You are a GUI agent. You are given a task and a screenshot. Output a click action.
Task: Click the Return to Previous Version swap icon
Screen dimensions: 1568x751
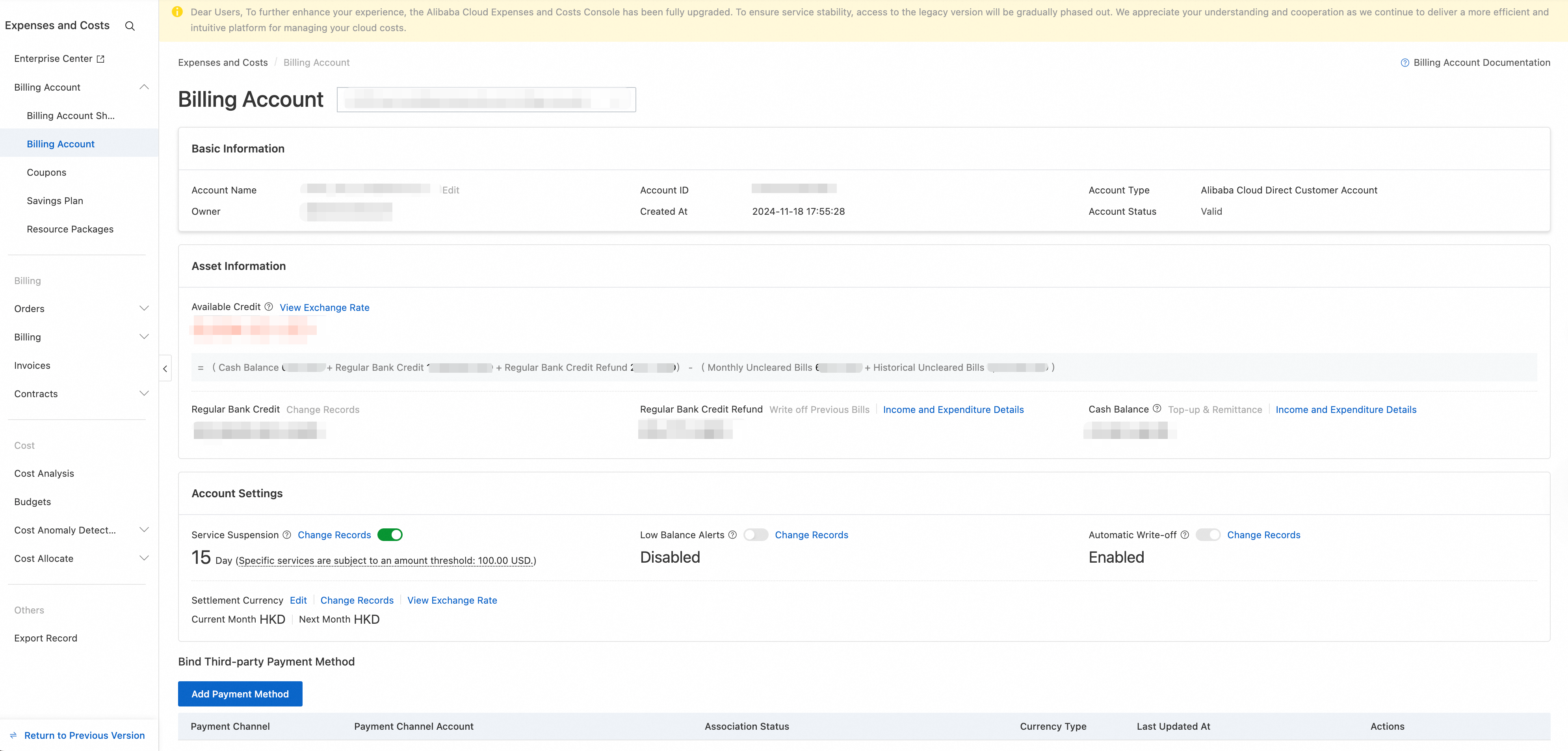13,735
